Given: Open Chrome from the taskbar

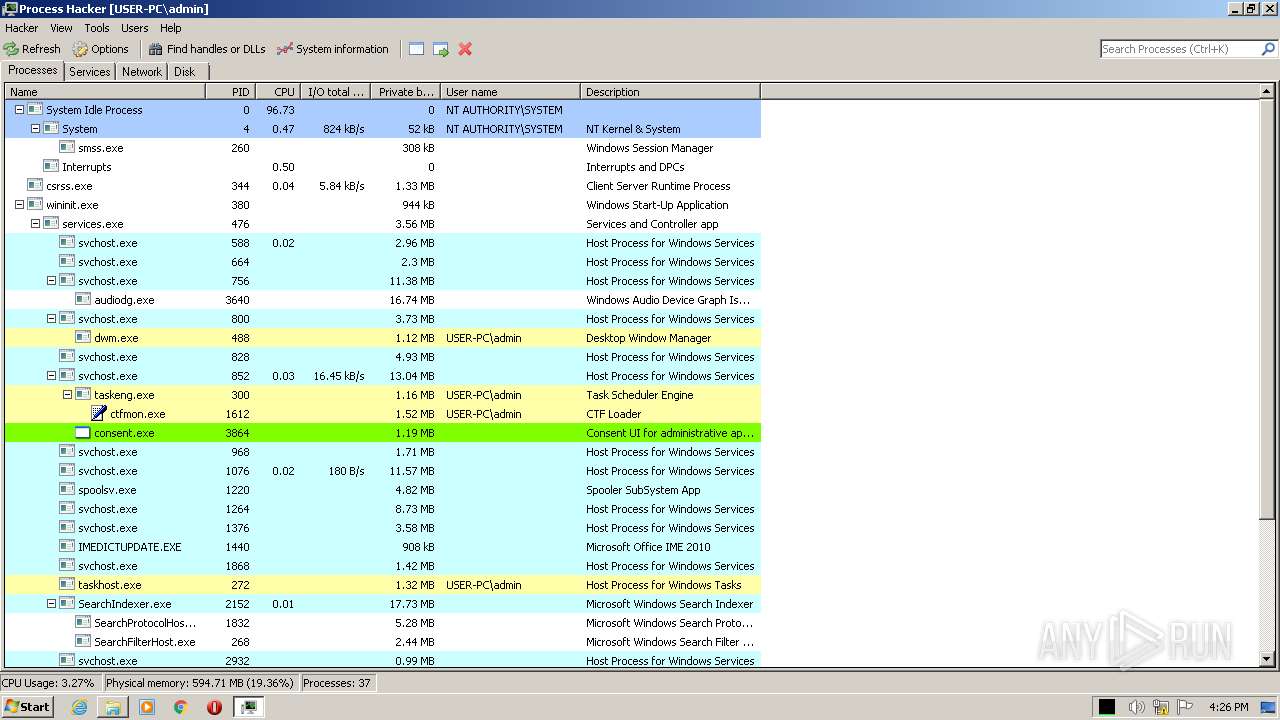Looking at the screenshot, I should tap(180, 707).
